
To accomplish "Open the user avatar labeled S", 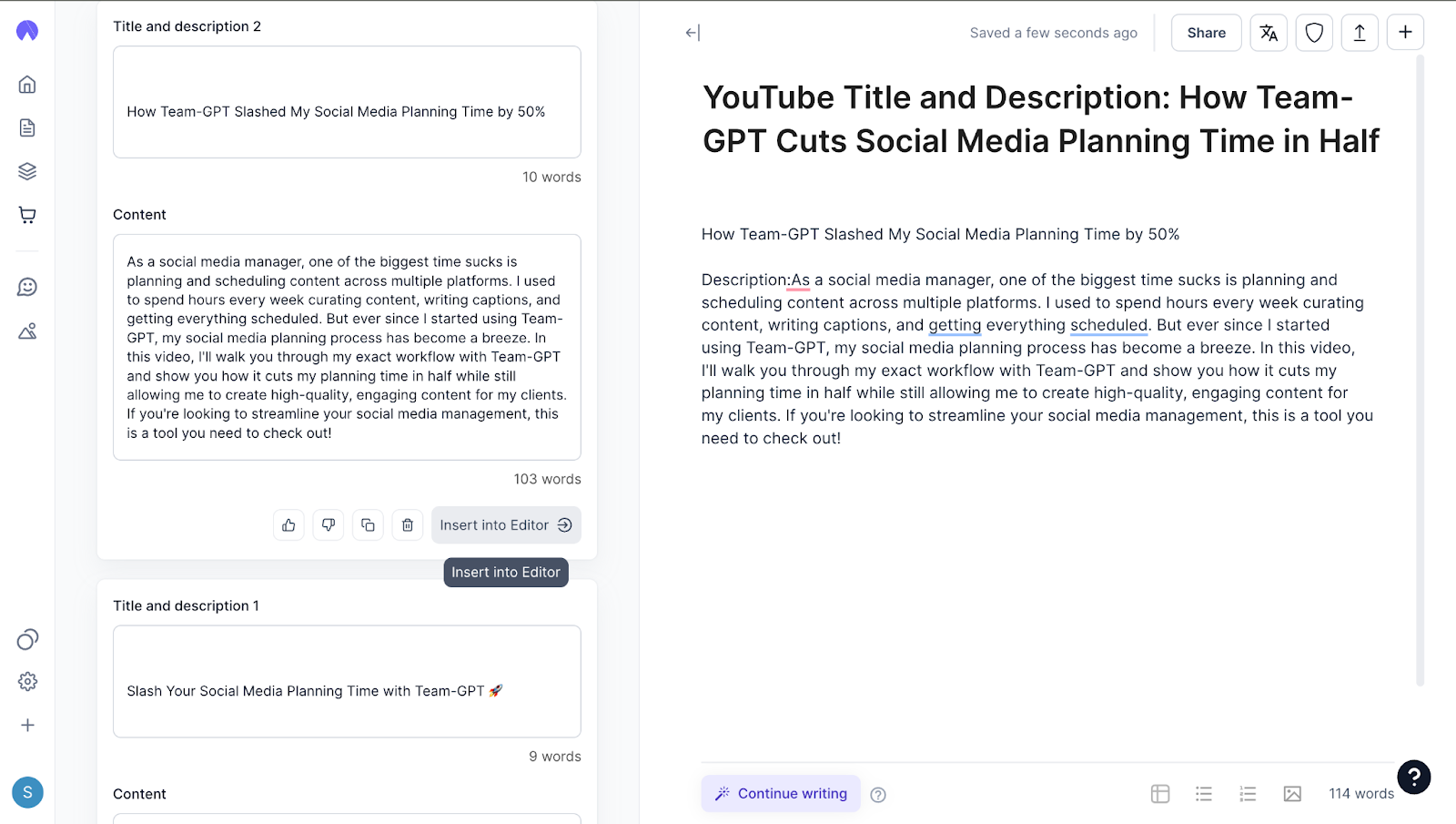I will (27, 792).
